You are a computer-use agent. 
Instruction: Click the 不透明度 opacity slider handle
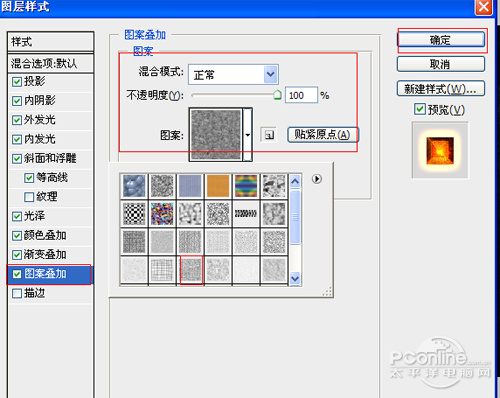pos(277,95)
